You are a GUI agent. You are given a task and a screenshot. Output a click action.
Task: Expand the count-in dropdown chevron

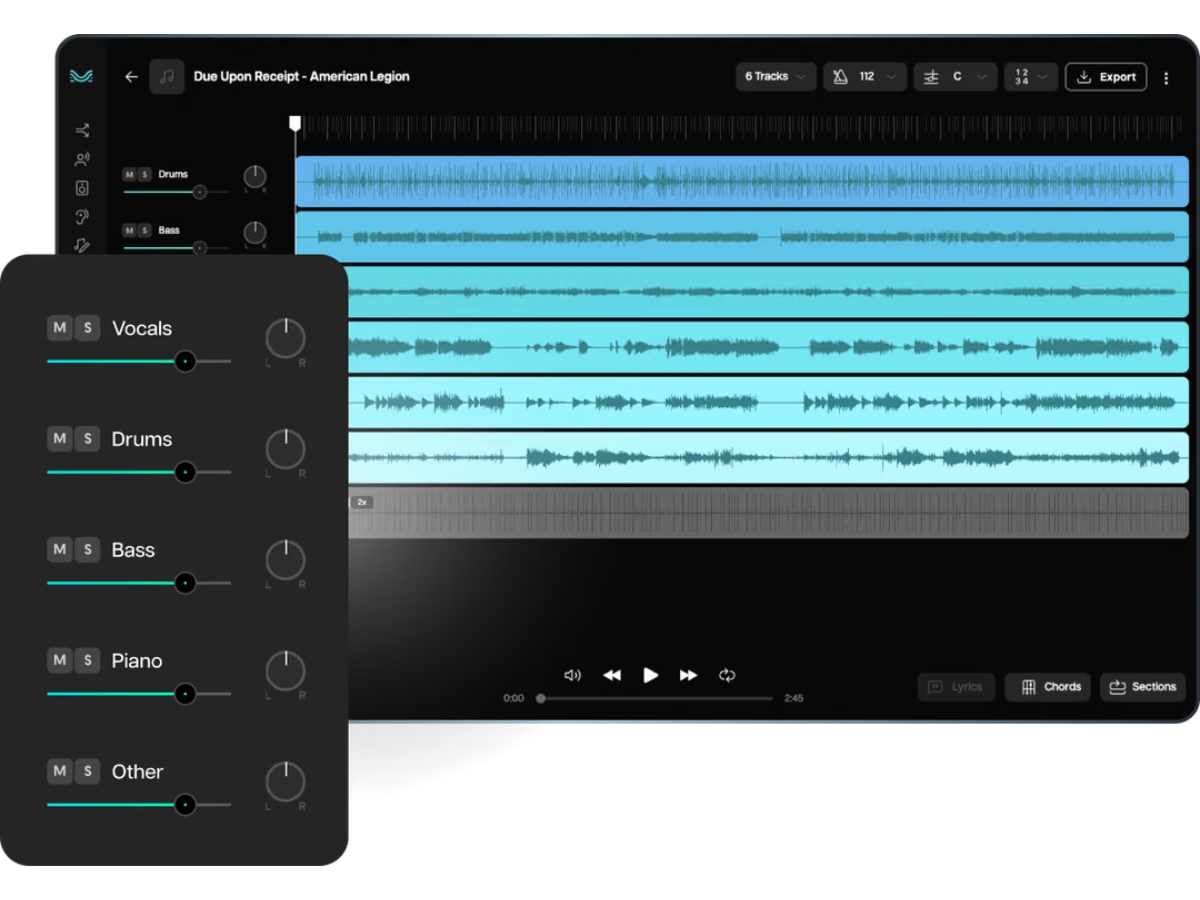coord(1044,77)
